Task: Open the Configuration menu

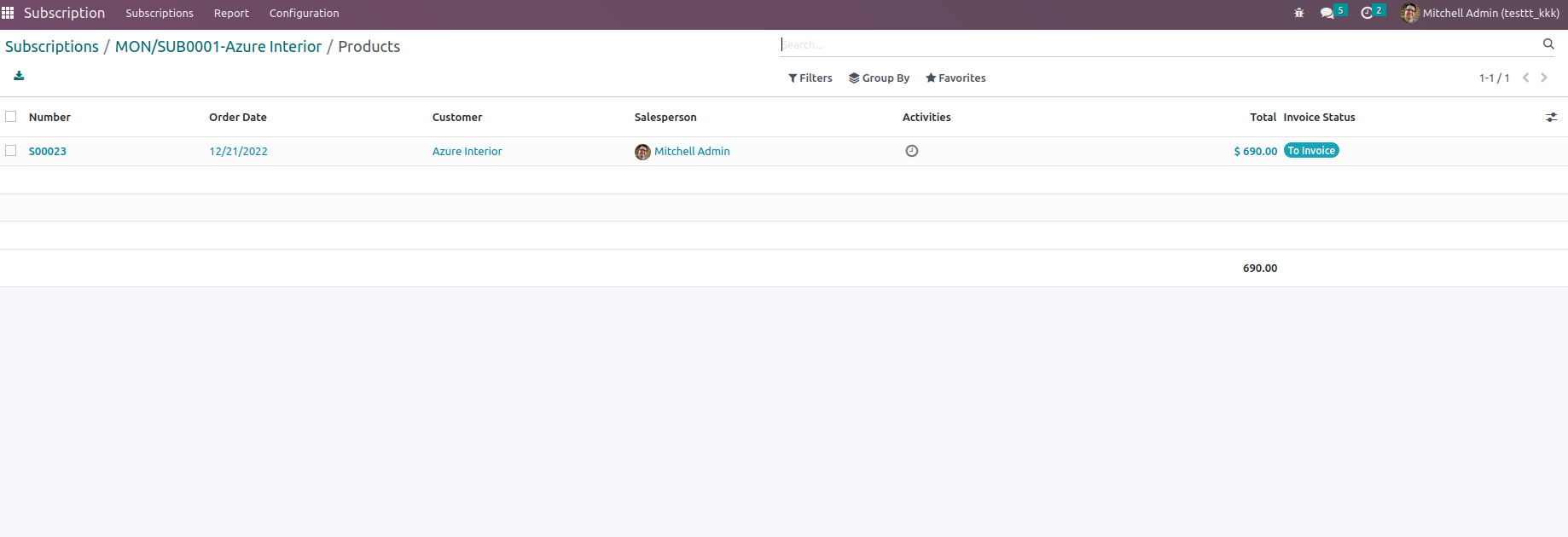Action: (x=304, y=13)
